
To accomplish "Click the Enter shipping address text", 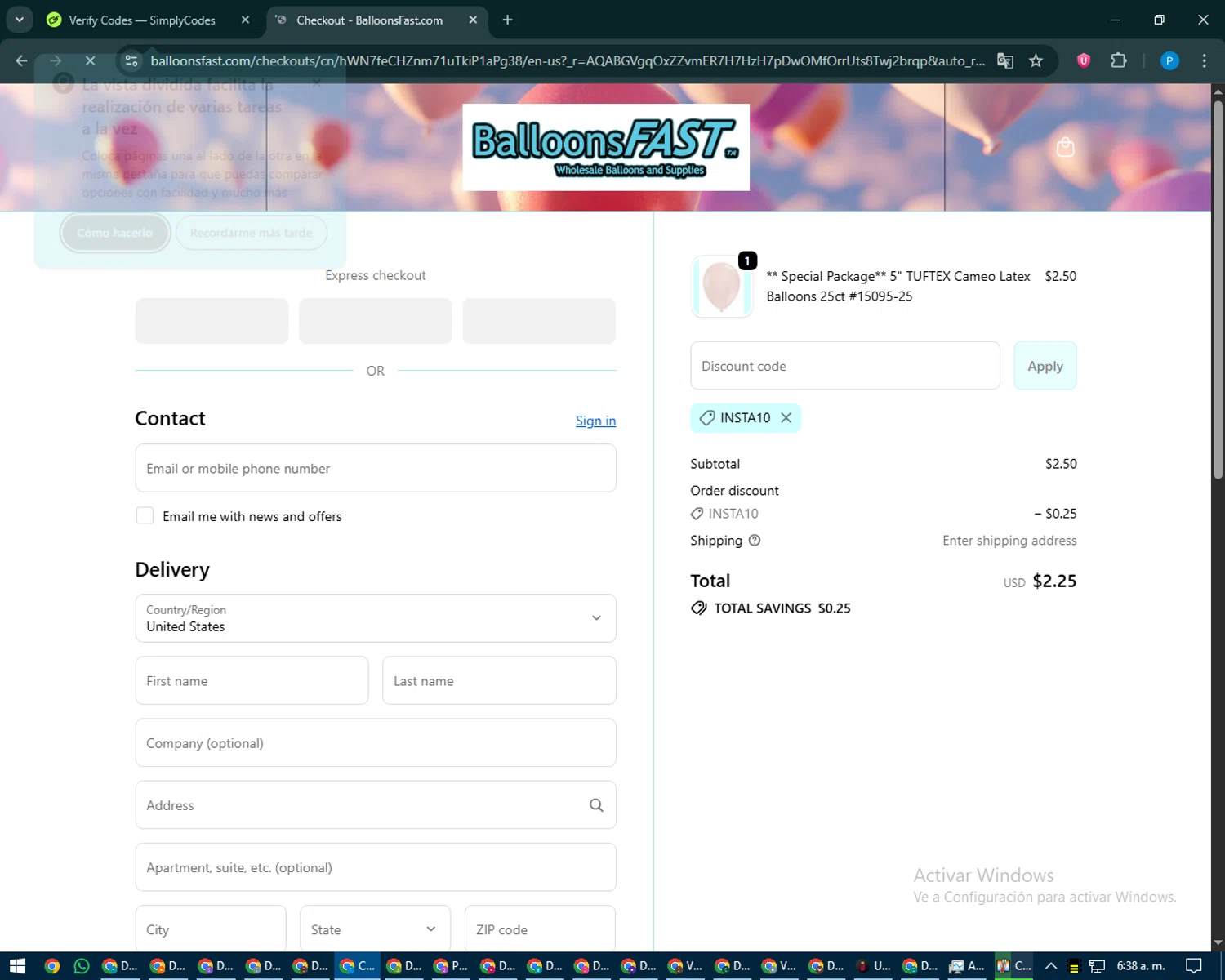I will pos(1009,540).
